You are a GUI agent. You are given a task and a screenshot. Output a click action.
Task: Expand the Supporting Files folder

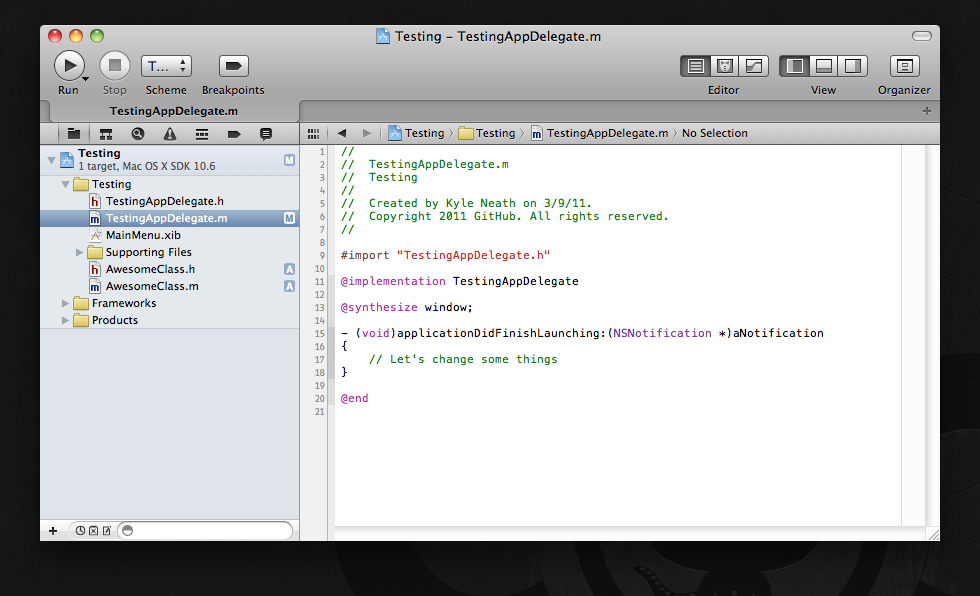80,253
